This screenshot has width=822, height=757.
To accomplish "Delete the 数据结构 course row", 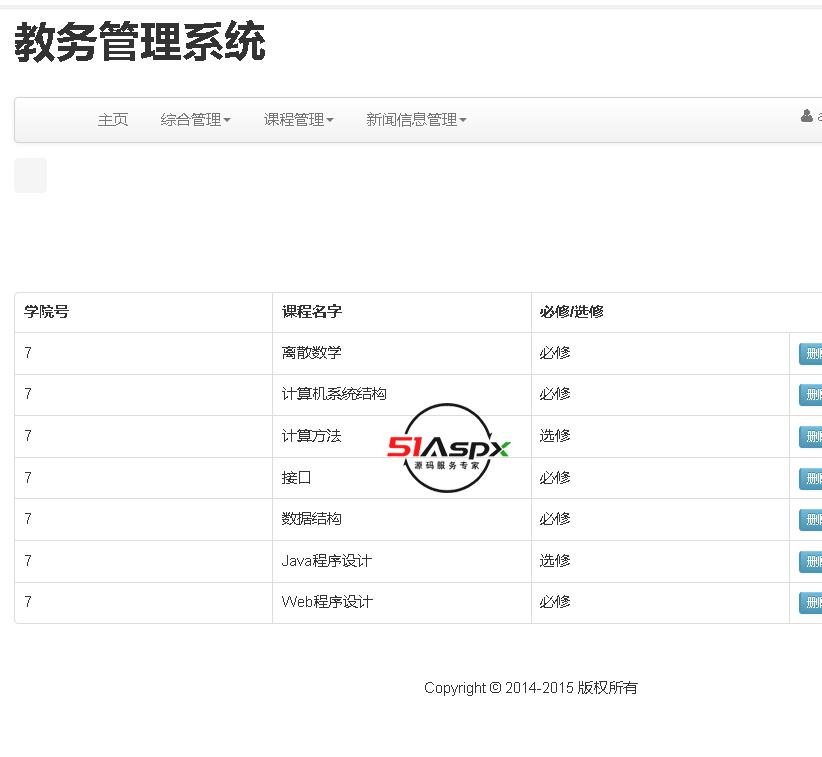I will click(x=811, y=520).
